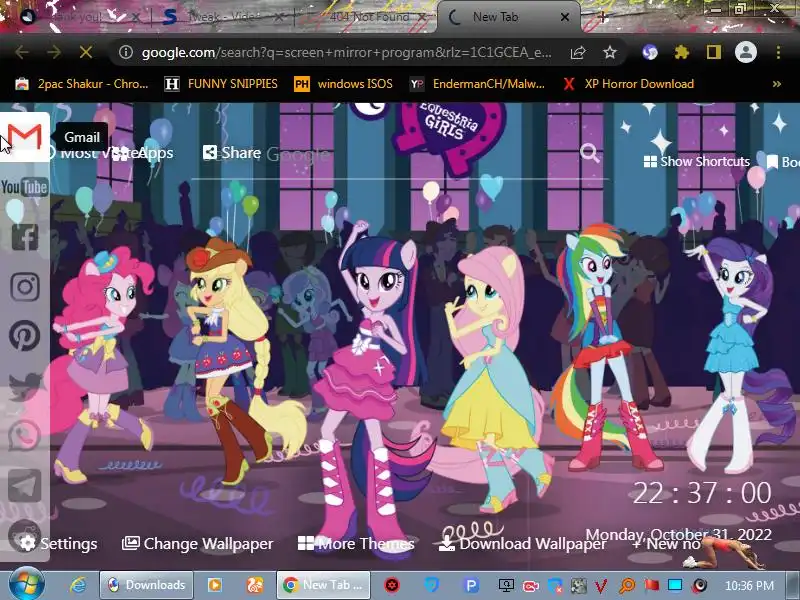Viewport: 800px width, 600px height.
Task: Open the Windows Start orb
Action: click(x=26, y=585)
